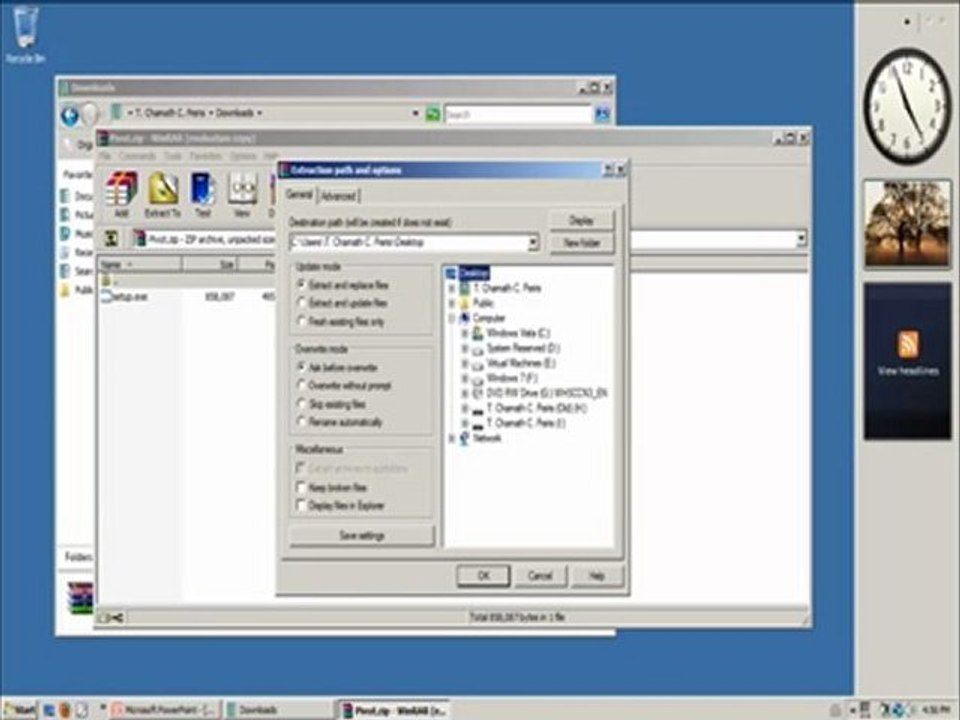Click the Search box in Downloads window
Viewport: 960px width, 720px height.
[x=518, y=114]
